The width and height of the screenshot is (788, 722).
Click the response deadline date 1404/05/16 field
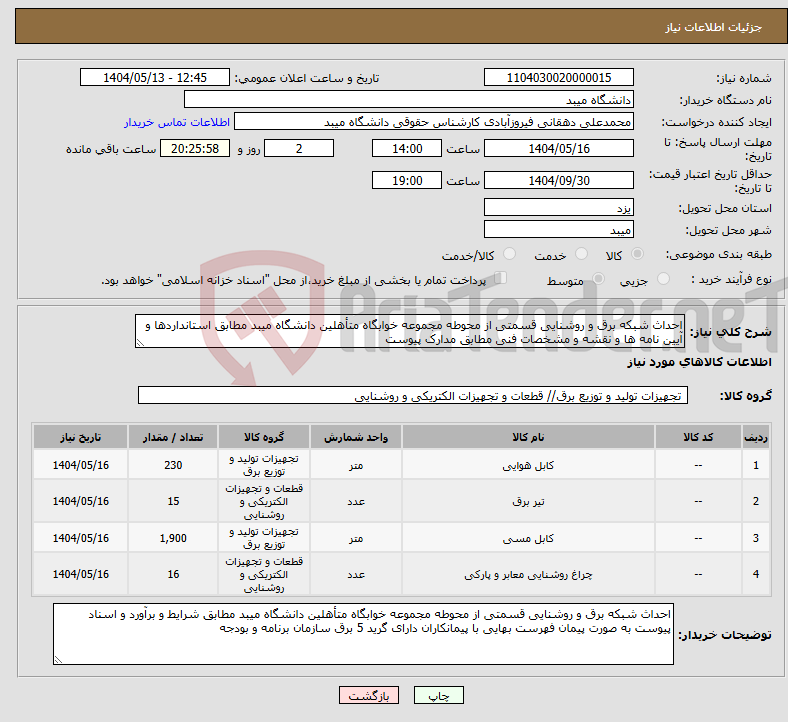click(x=558, y=149)
